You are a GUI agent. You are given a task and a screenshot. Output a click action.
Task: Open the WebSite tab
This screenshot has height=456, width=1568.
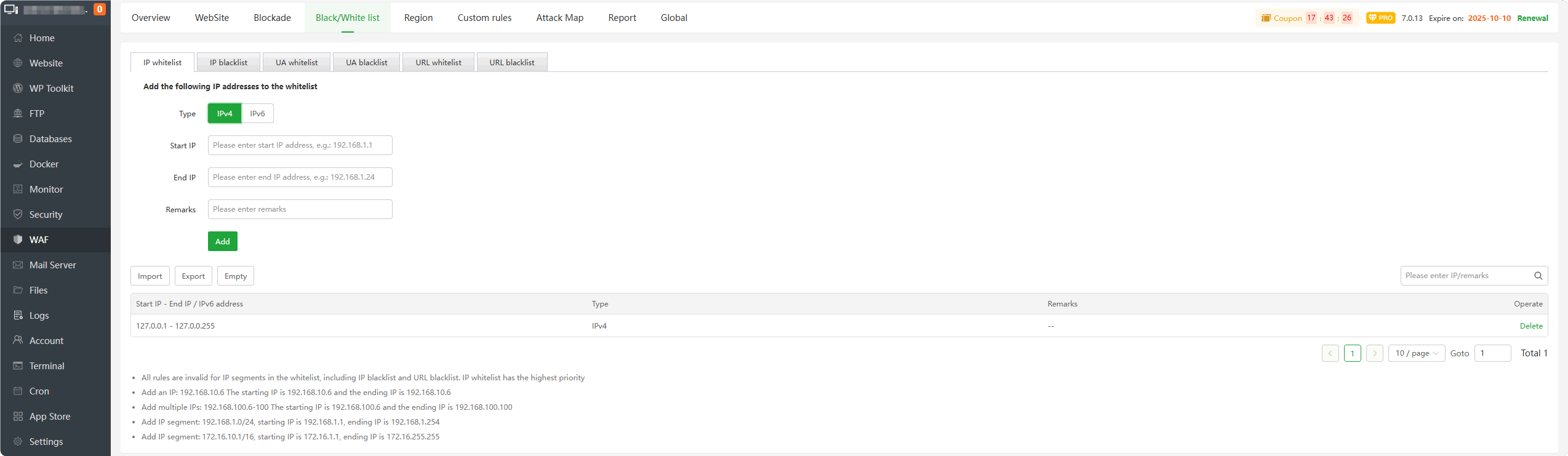(x=212, y=18)
